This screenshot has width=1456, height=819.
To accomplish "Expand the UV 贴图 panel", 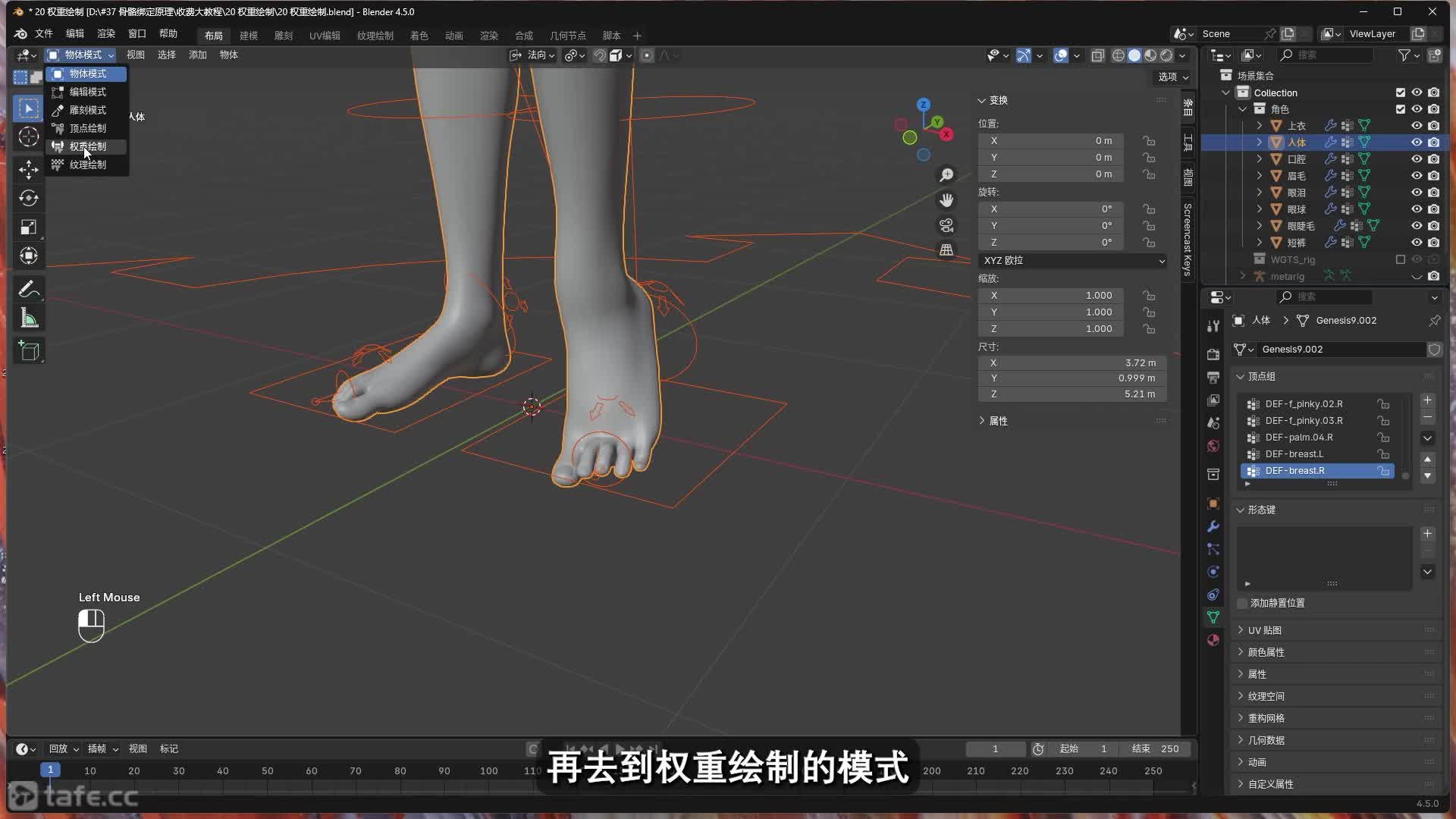I will [x=1265, y=631].
